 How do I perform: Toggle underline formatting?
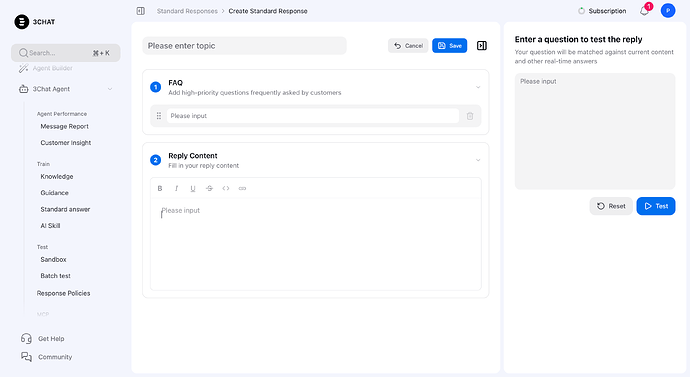coord(193,188)
